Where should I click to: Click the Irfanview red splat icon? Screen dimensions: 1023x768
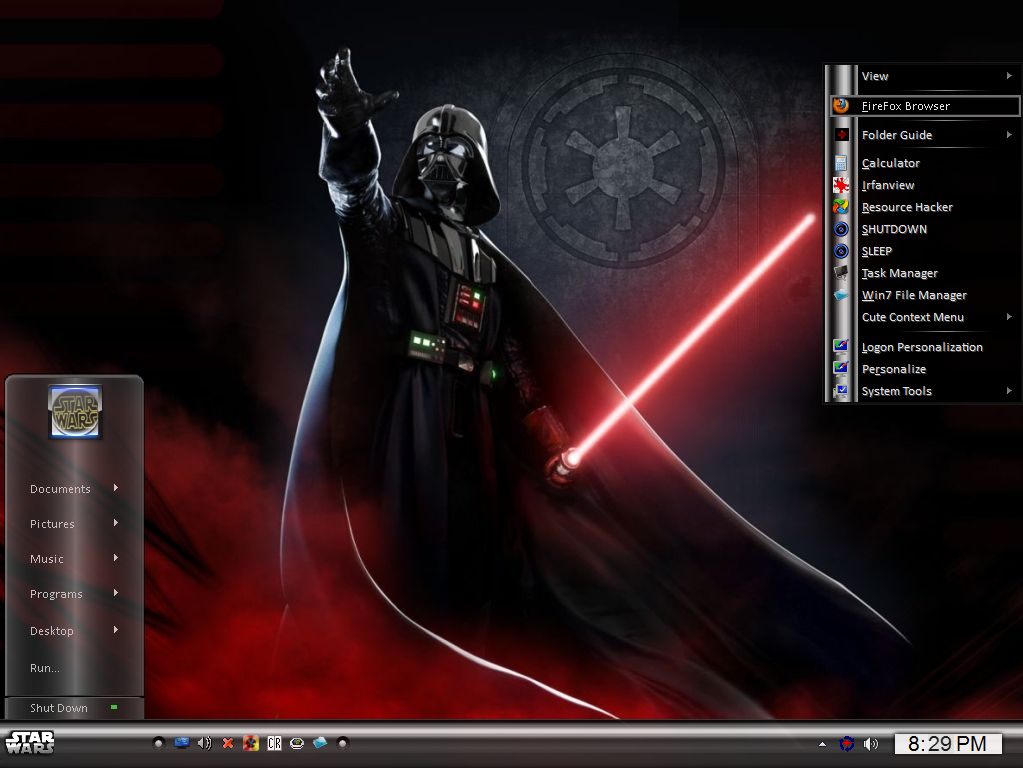pos(841,185)
